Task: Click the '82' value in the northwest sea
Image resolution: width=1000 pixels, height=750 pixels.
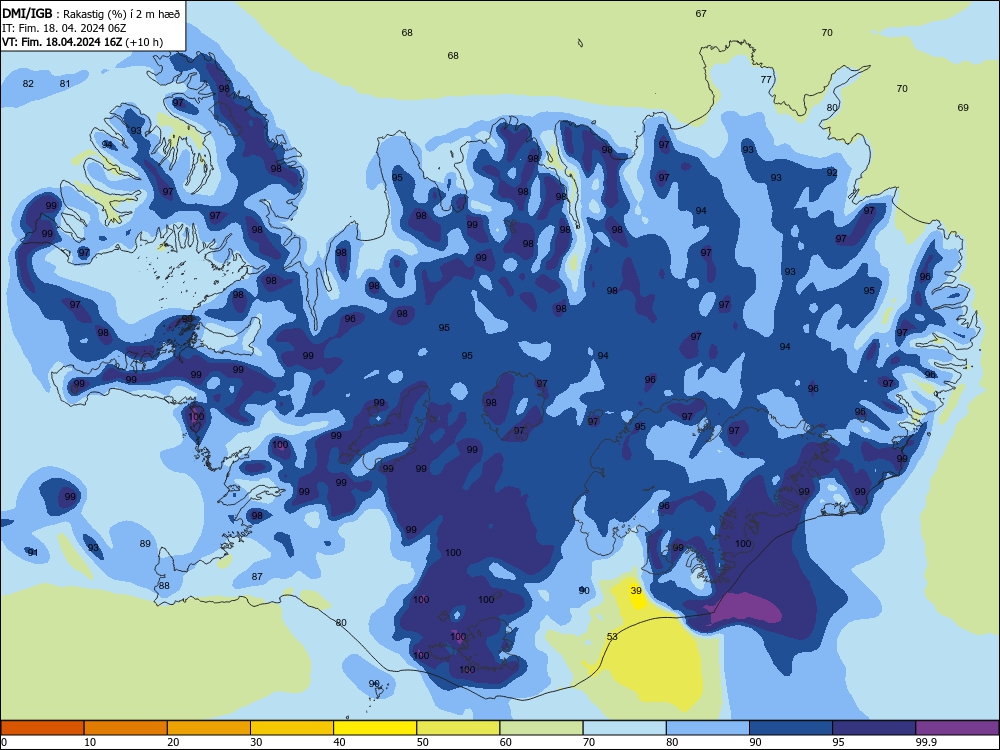Action: (28, 84)
